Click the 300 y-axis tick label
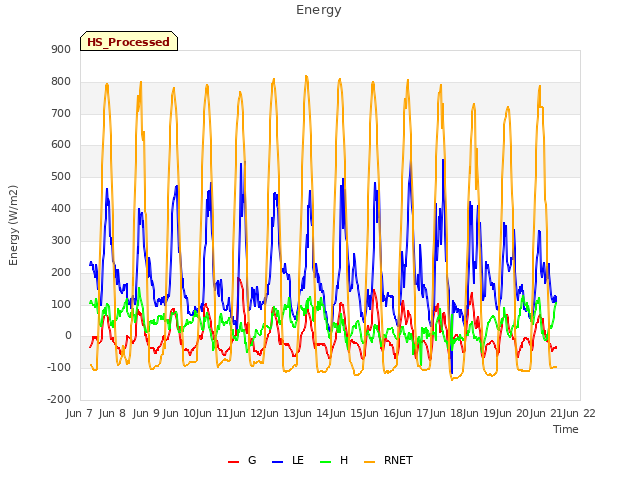 point(61,240)
